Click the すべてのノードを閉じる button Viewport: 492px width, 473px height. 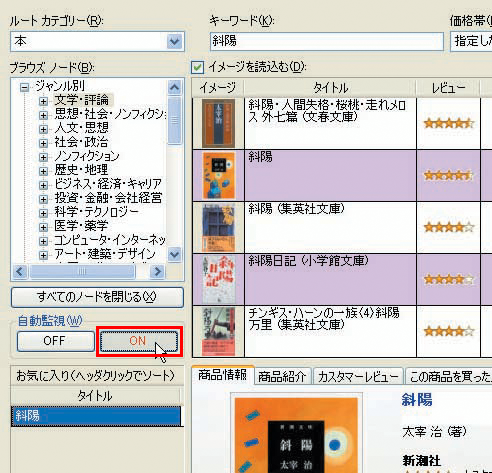click(97, 297)
